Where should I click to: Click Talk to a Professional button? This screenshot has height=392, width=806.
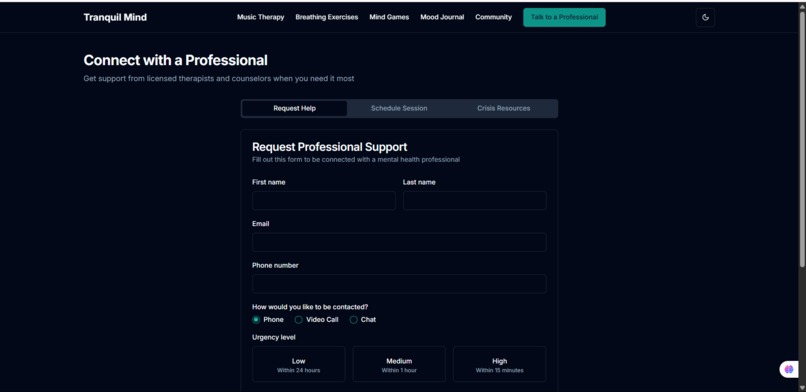click(x=564, y=17)
